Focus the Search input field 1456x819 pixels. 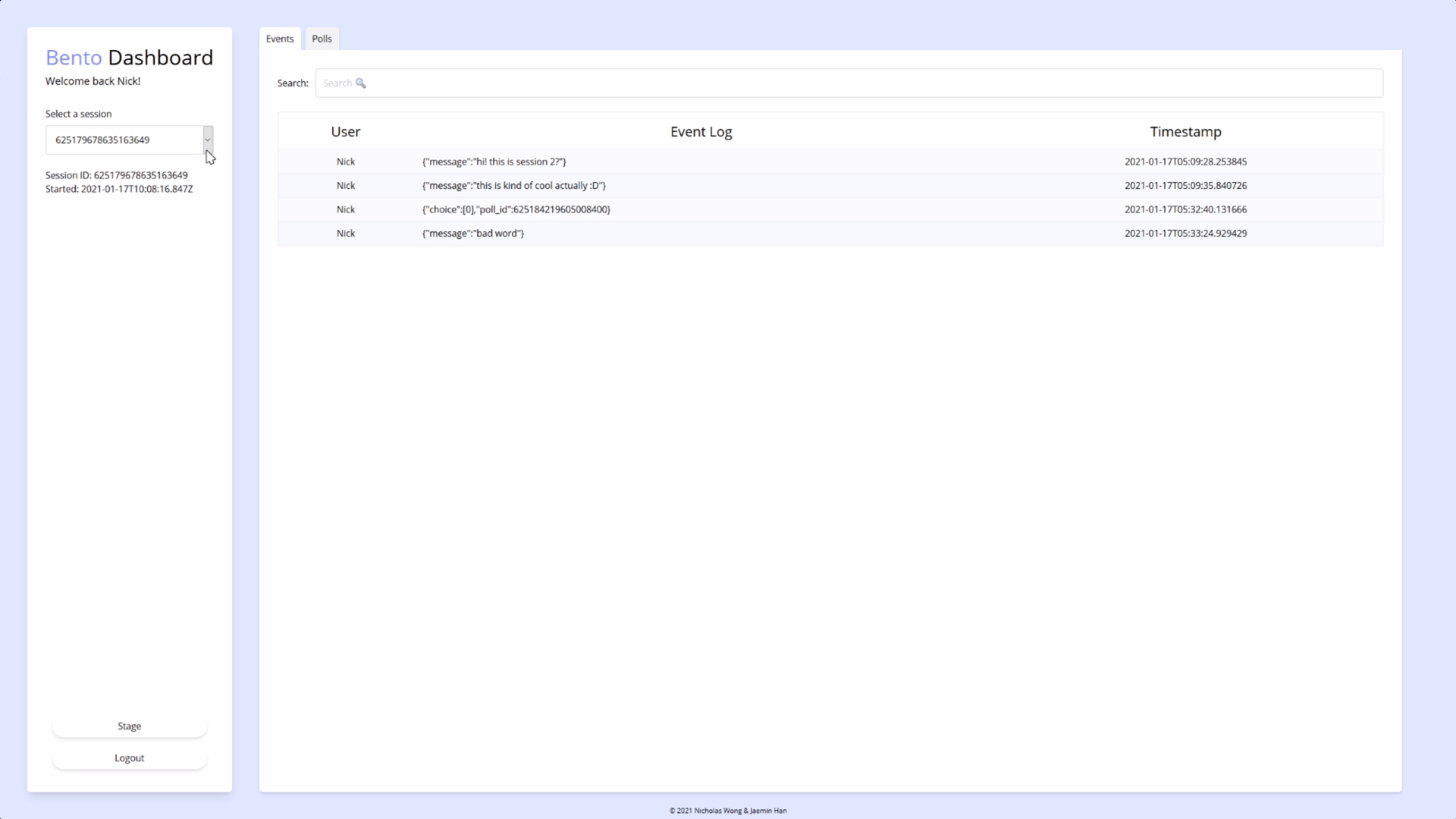tap(849, 83)
